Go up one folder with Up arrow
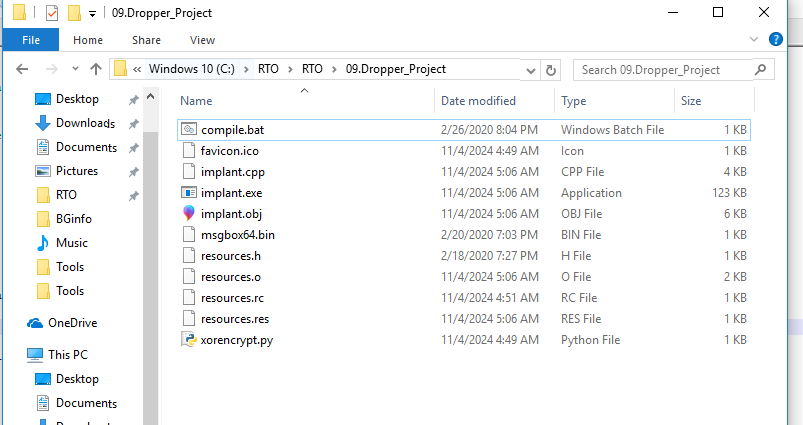The width and height of the screenshot is (803, 425). click(96, 70)
